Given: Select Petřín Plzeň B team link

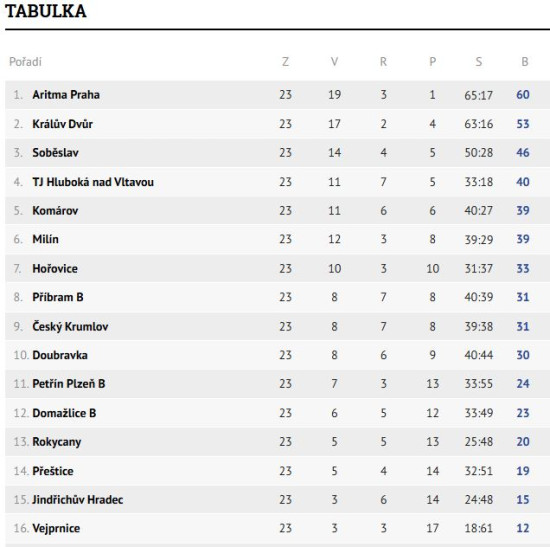Looking at the screenshot, I should click(69, 383).
